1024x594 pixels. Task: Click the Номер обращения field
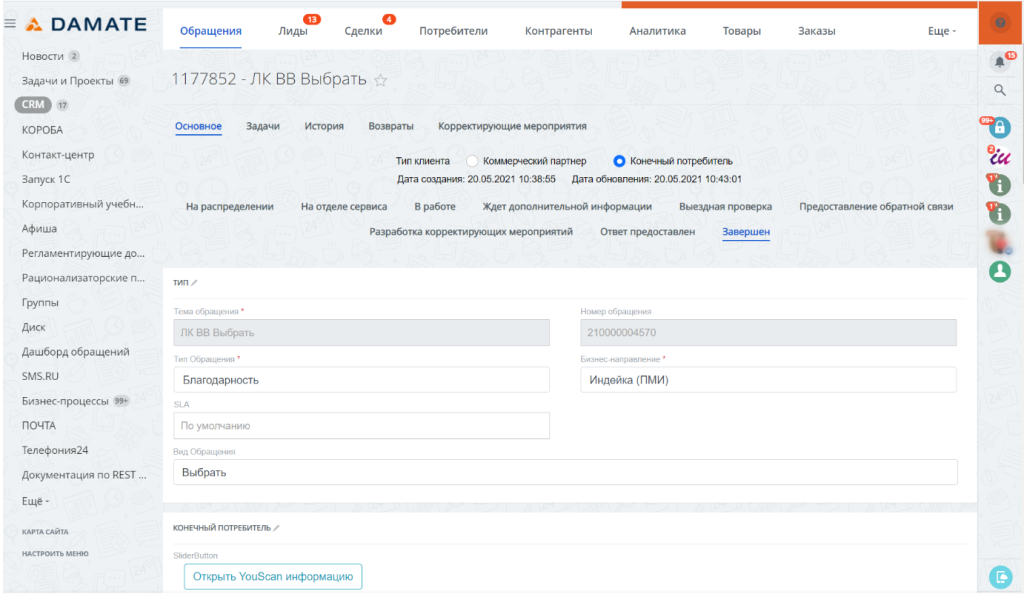click(x=768, y=332)
